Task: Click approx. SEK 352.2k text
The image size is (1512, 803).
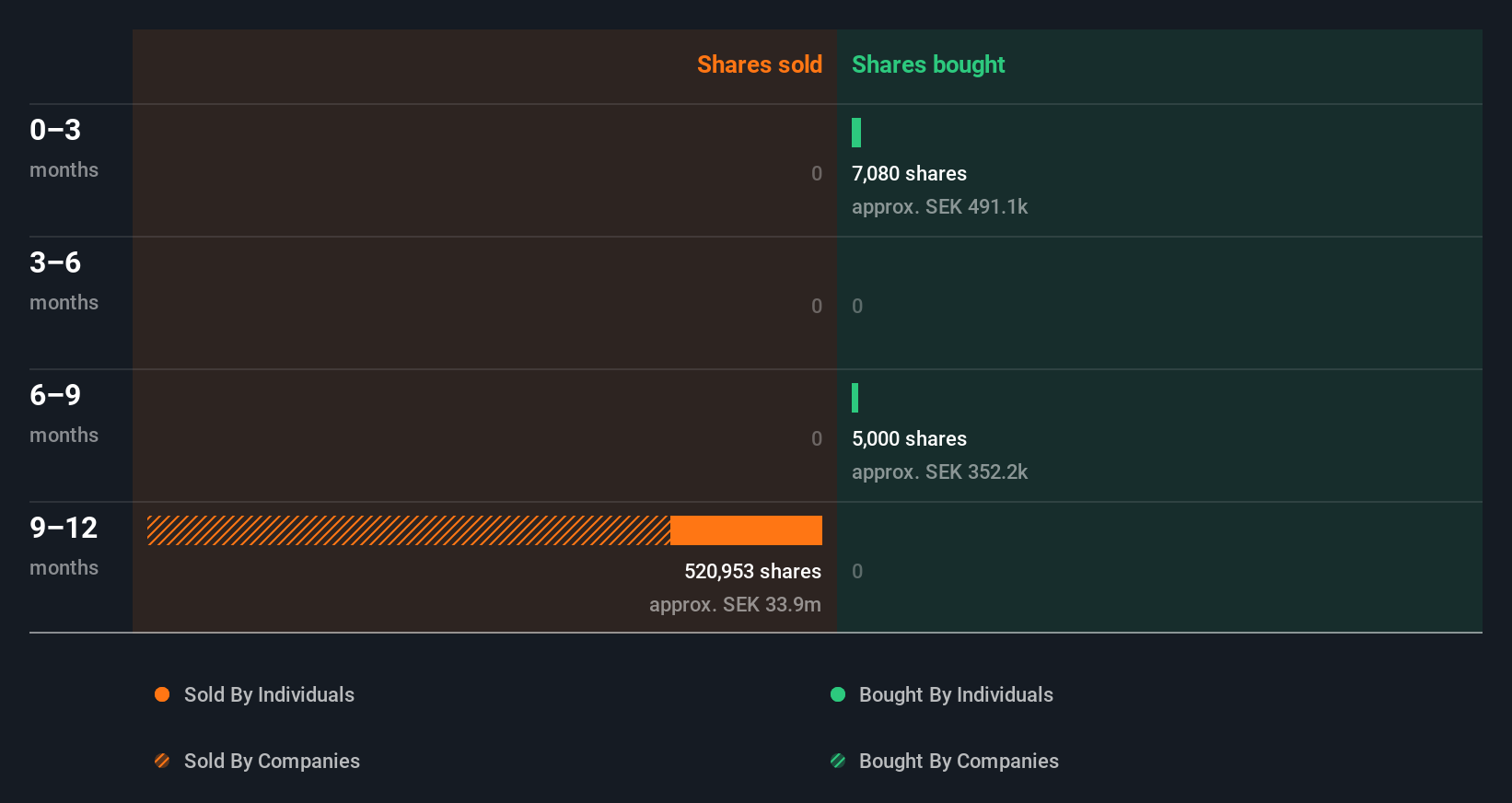Action: 939,471
